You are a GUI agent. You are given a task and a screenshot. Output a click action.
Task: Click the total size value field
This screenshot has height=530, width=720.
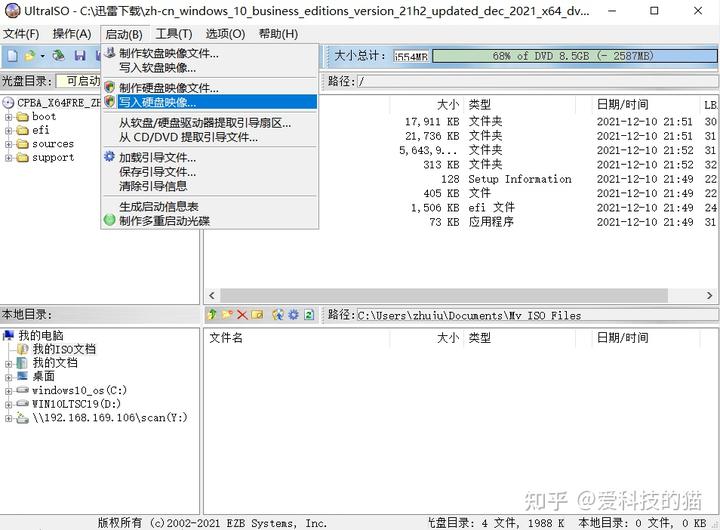[411, 56]
